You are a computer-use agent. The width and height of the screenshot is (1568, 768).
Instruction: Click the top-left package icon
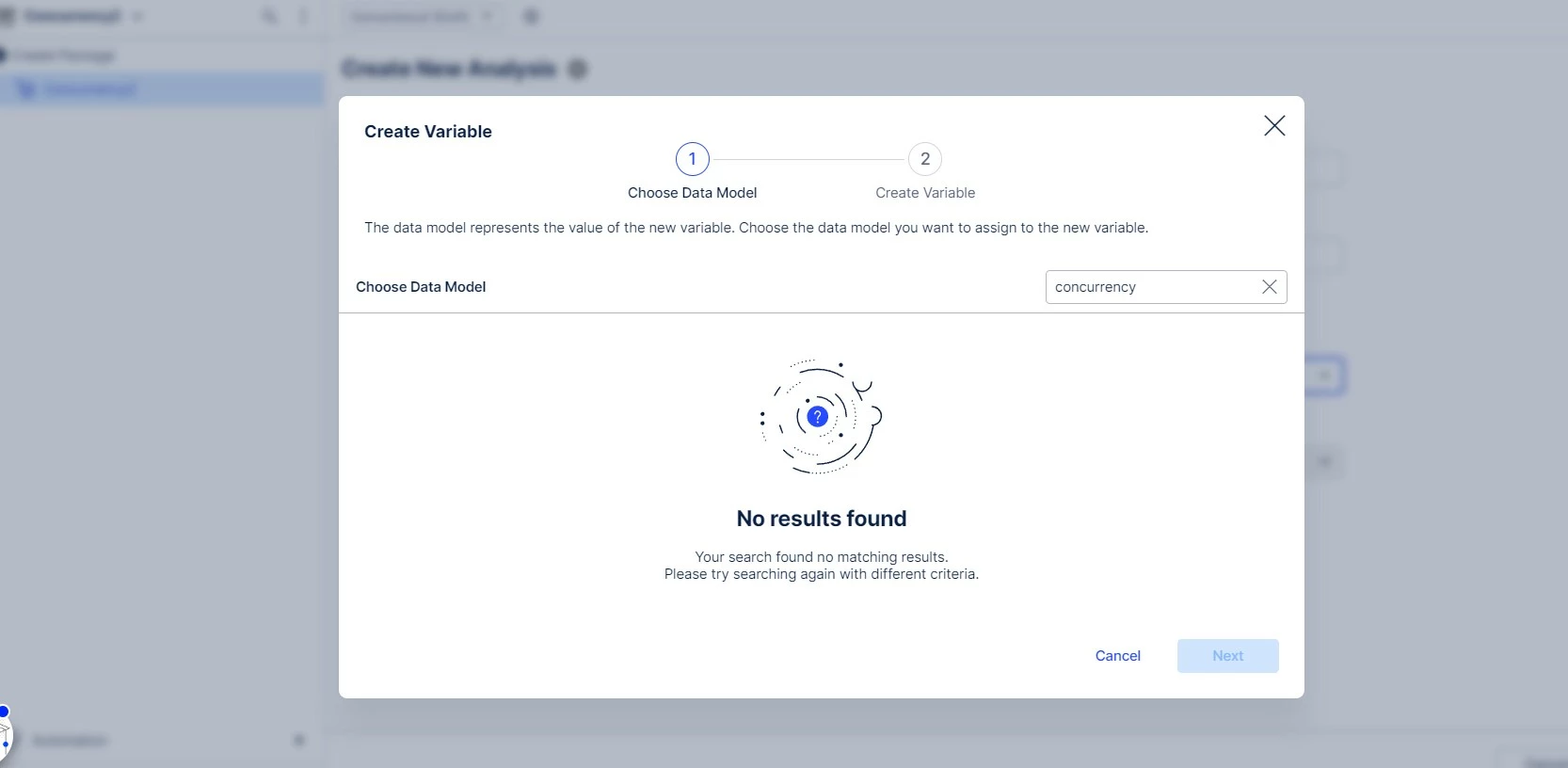tap(8, 17)
